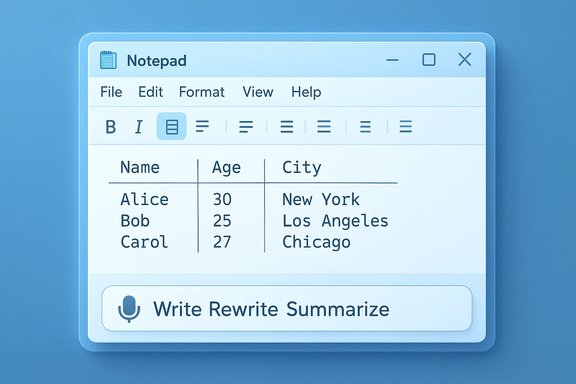
Task: Place cursor on the name Carol
Action: [x=144, y=242]
